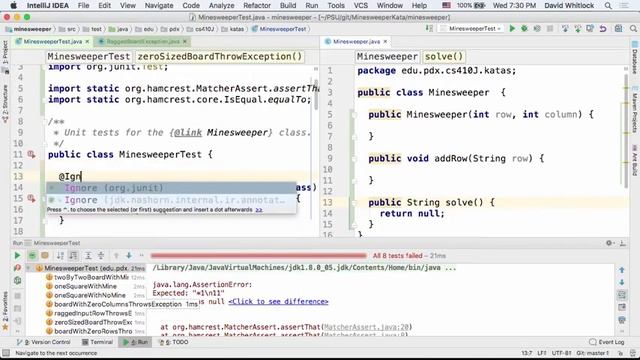
Task: Click the line 15 gutter run-test icon
Action: (31, 198)
